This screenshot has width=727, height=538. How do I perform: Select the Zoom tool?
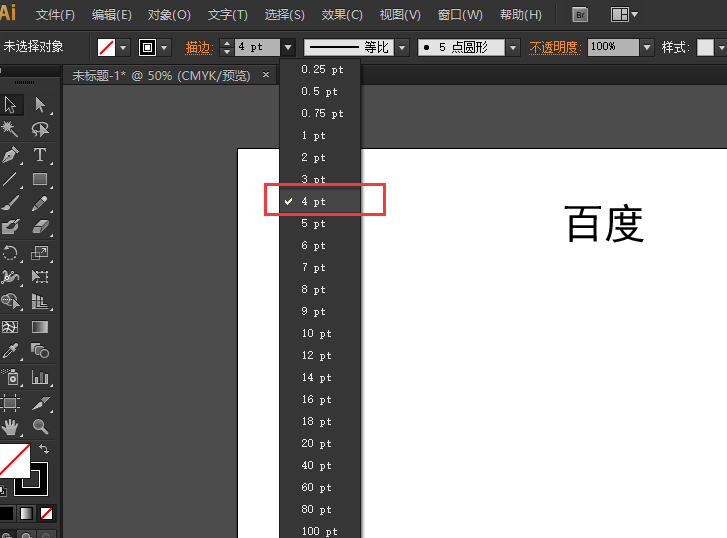(x=40, y=427)
